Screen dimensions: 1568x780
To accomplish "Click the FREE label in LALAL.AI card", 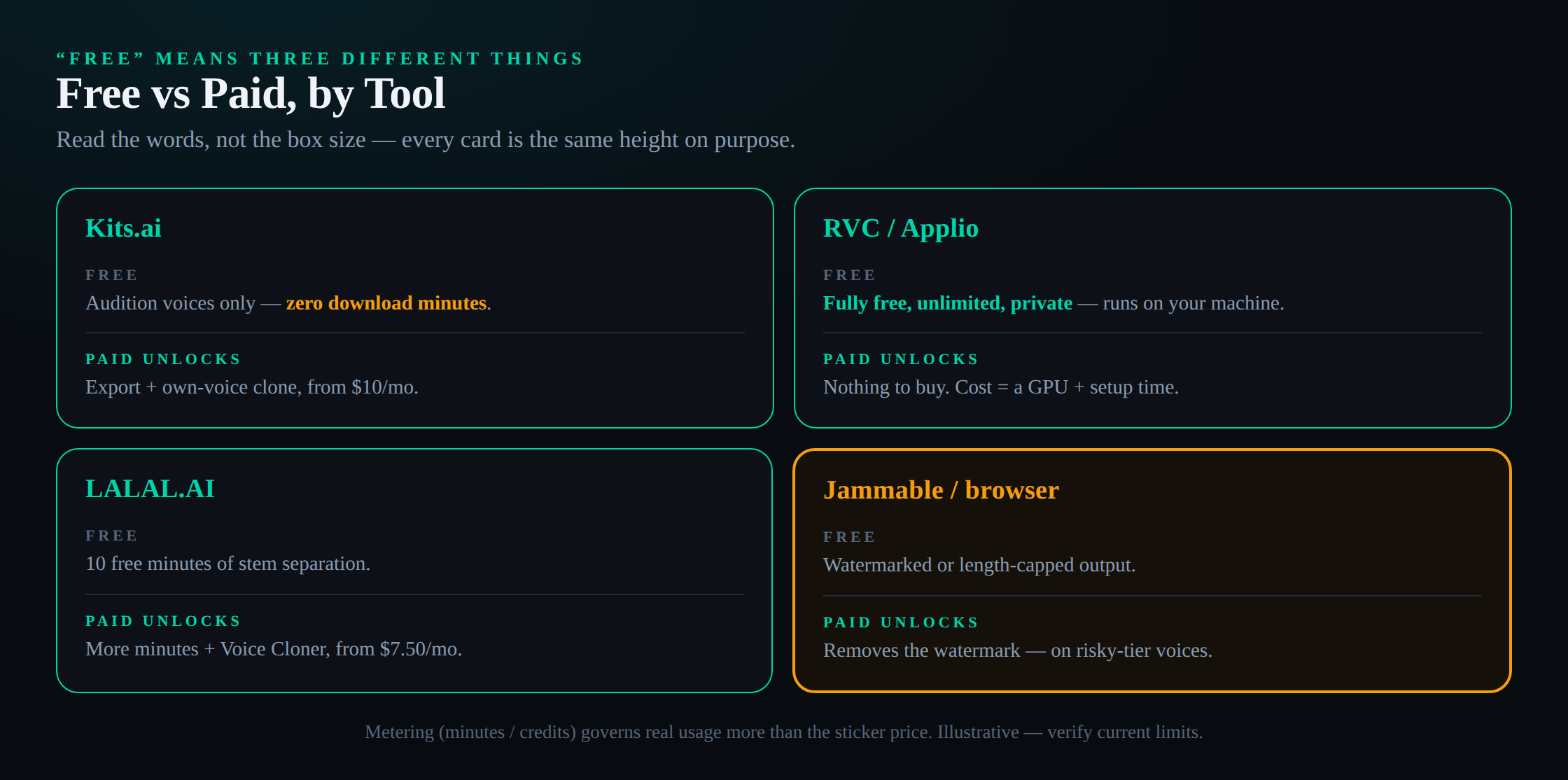I will (x=111, y=536).
